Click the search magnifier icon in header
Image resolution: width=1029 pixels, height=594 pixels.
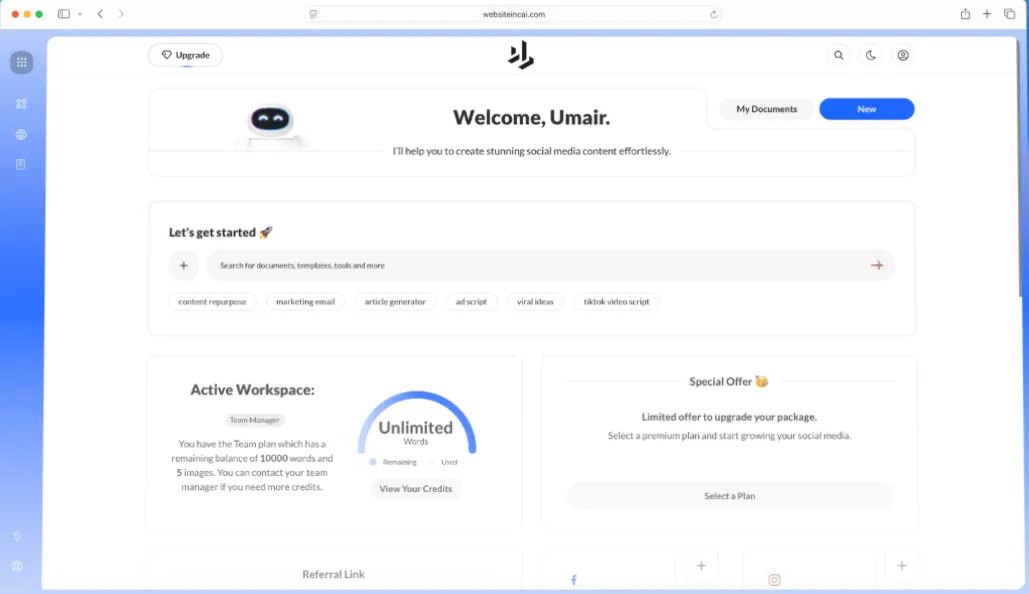click(839, 56)
